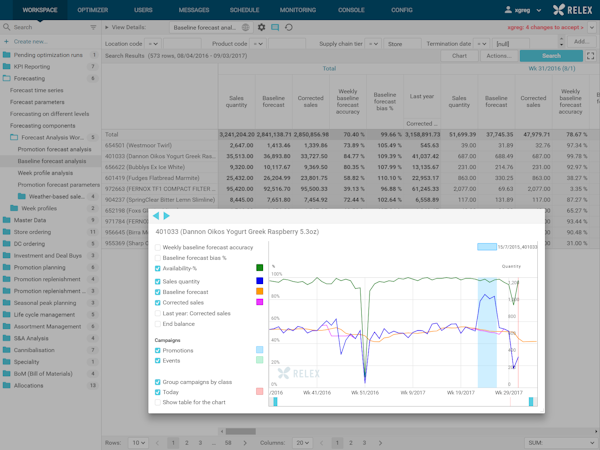Toggle fullscreen for search results
This screenshot has height=450, width=600.
pyautogui.click(x=591, y=56)
